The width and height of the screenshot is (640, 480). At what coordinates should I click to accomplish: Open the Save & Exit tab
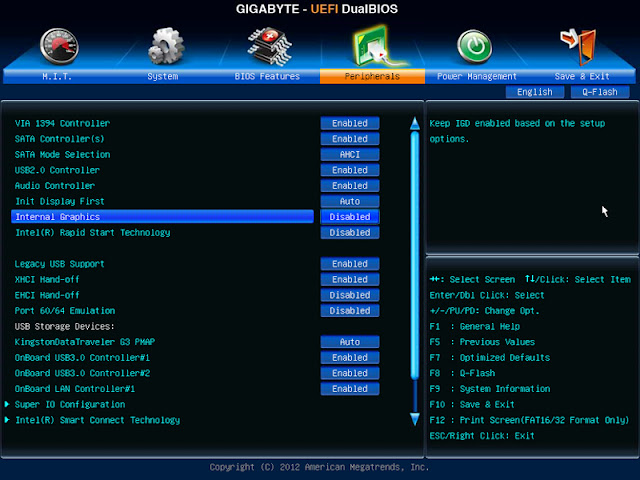[x=582, y=76]
